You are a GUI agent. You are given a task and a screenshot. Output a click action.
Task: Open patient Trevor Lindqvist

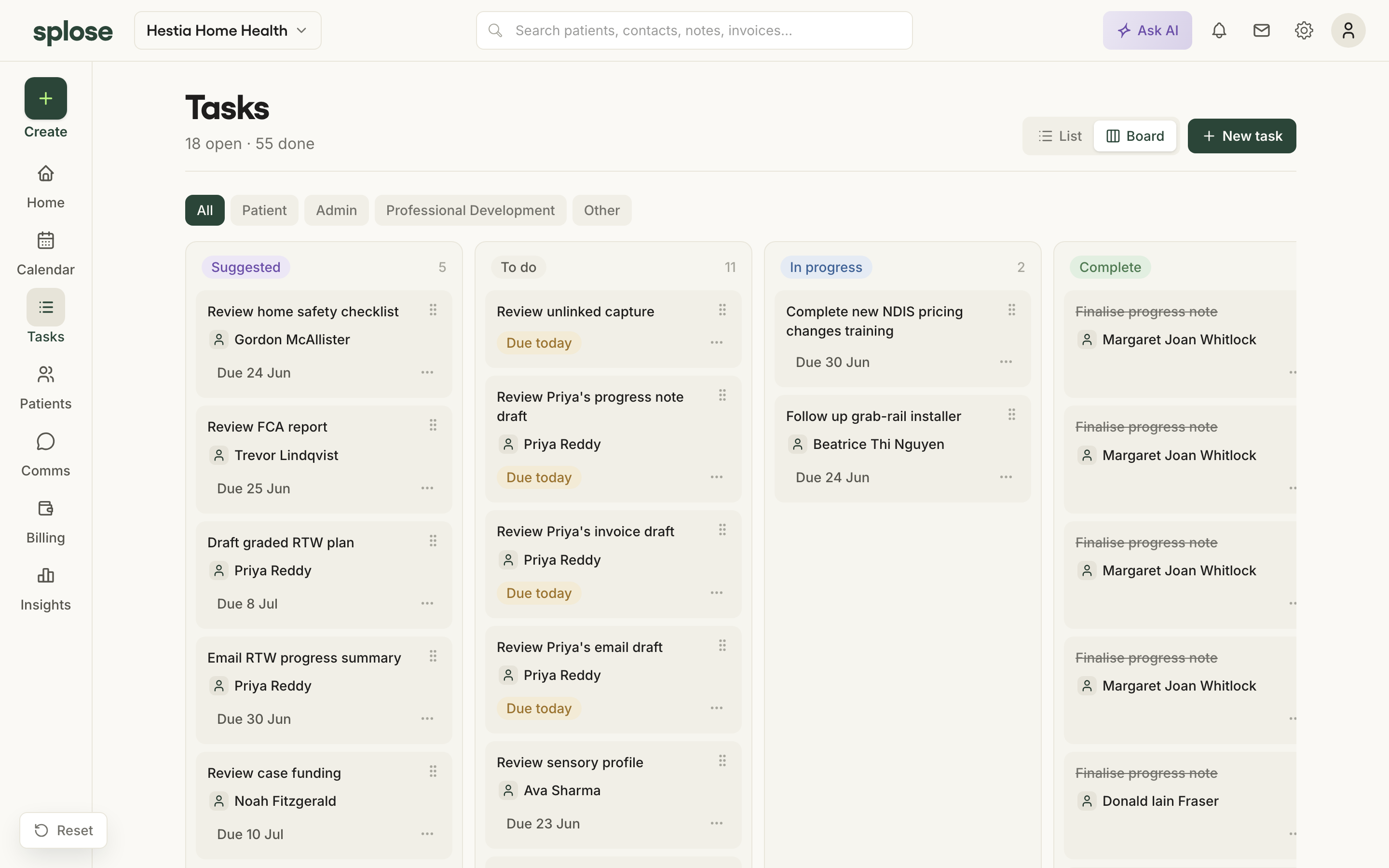(286, 455)
